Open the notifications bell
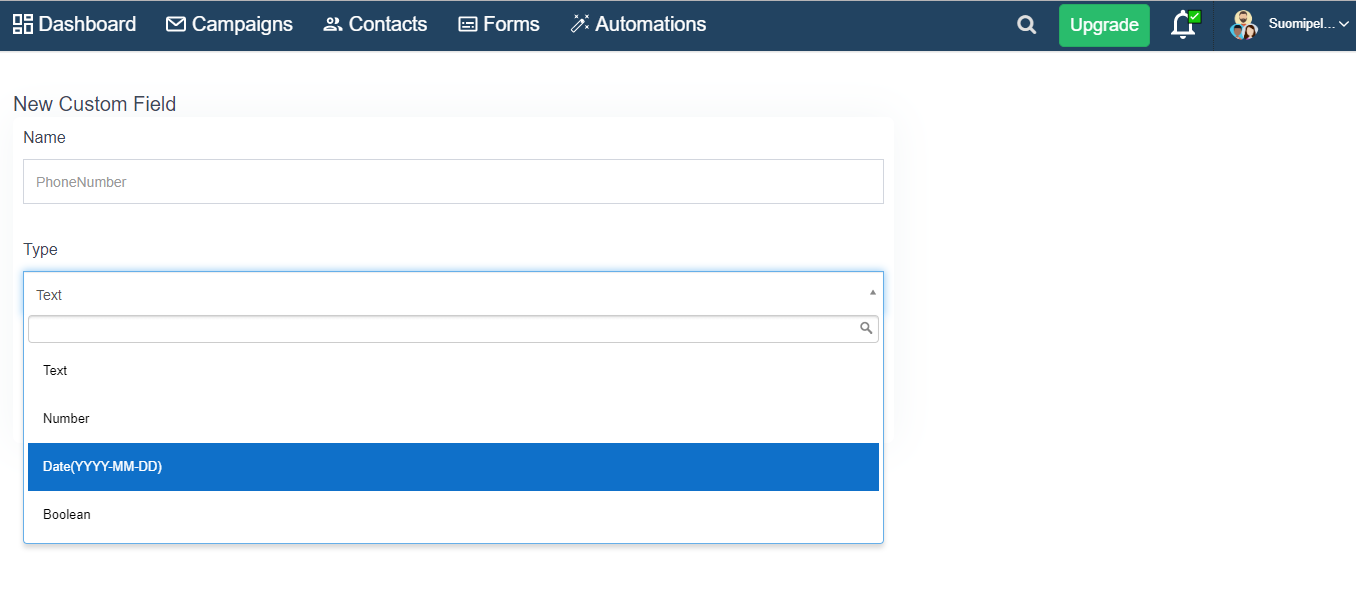 click(x=1183, y=25)
